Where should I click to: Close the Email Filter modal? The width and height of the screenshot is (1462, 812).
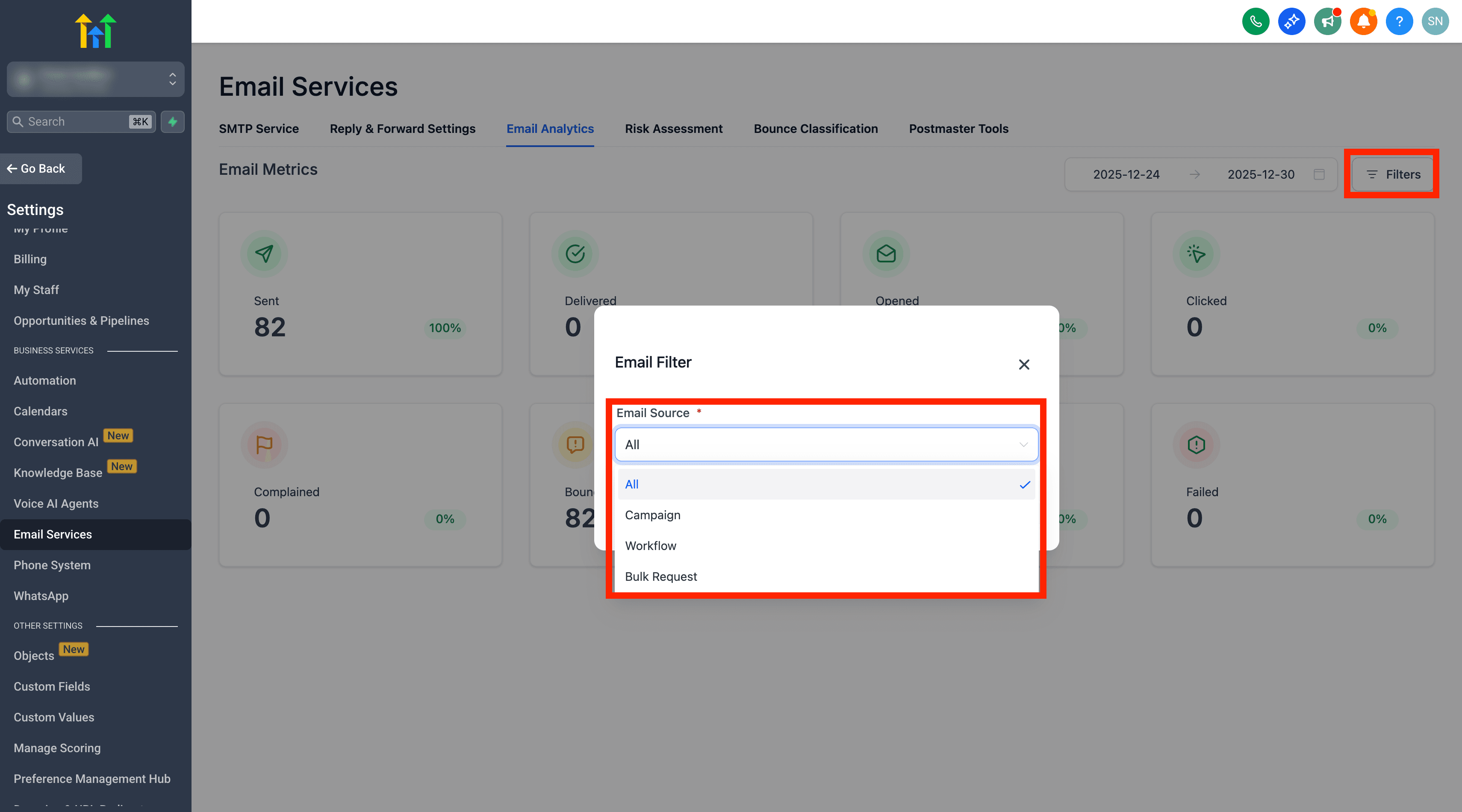point(1024,364)
